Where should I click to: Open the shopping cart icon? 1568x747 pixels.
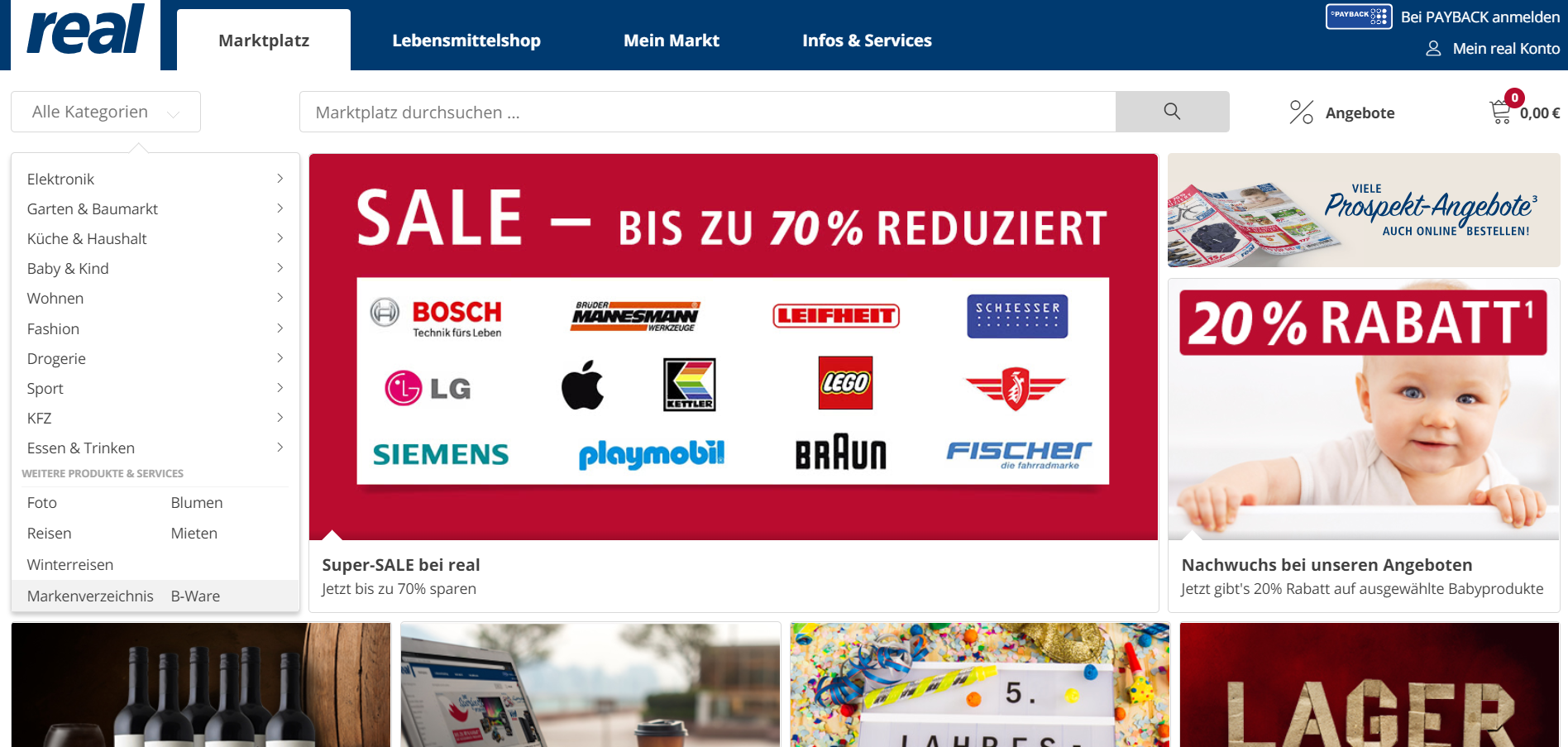tap(1500, 112)
